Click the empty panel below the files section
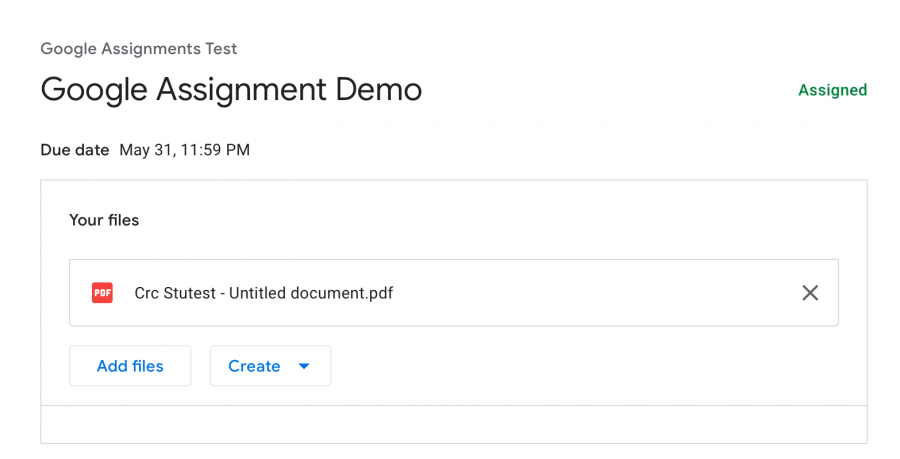The image size is (900, 459). tap(453, 425)
